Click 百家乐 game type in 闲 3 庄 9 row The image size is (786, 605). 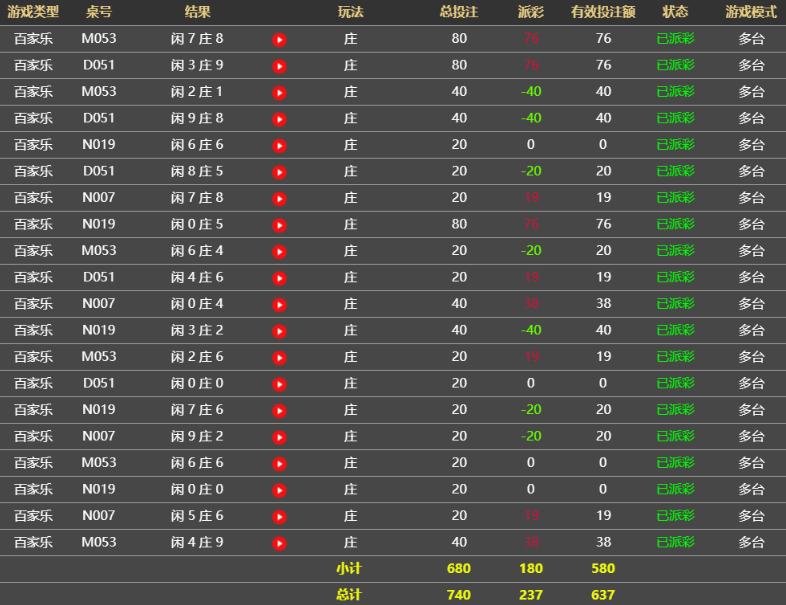click(x=33, y=65)
